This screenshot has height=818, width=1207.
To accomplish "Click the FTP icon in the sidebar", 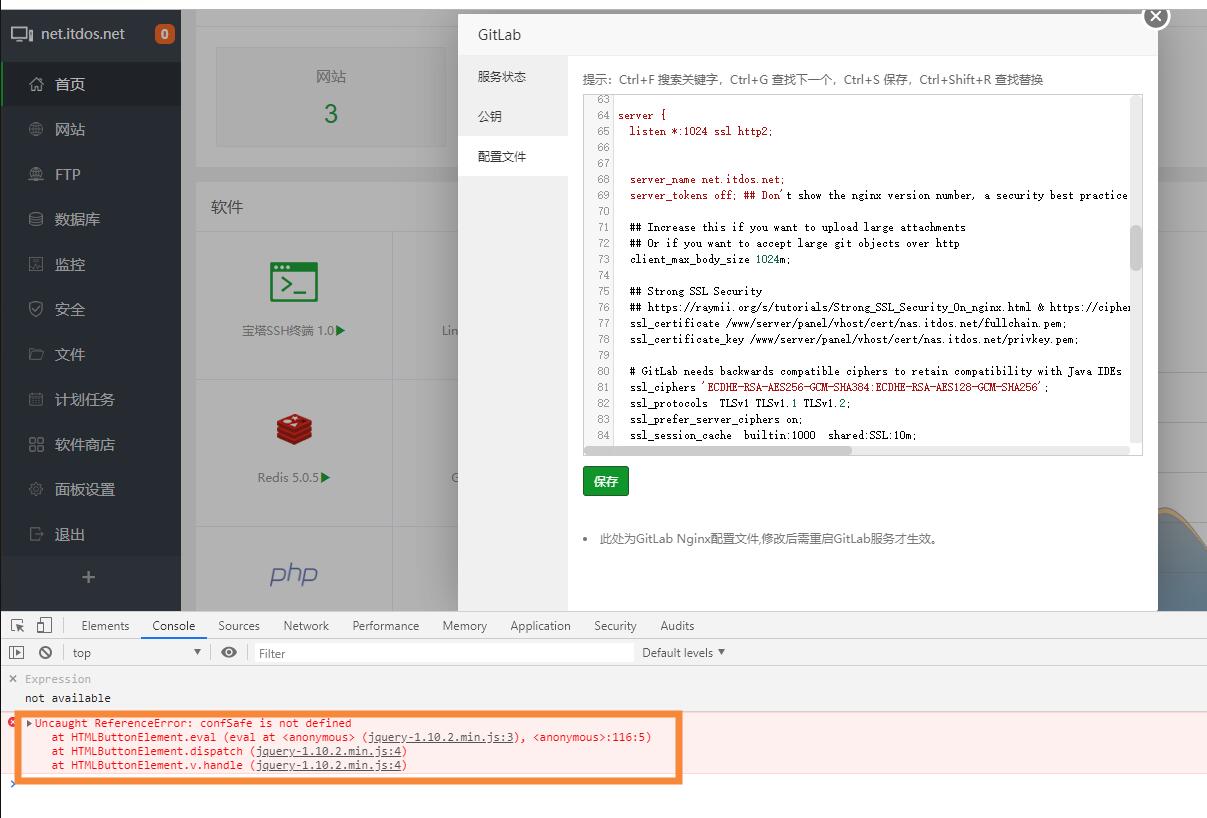I will [x=36, y=174].
